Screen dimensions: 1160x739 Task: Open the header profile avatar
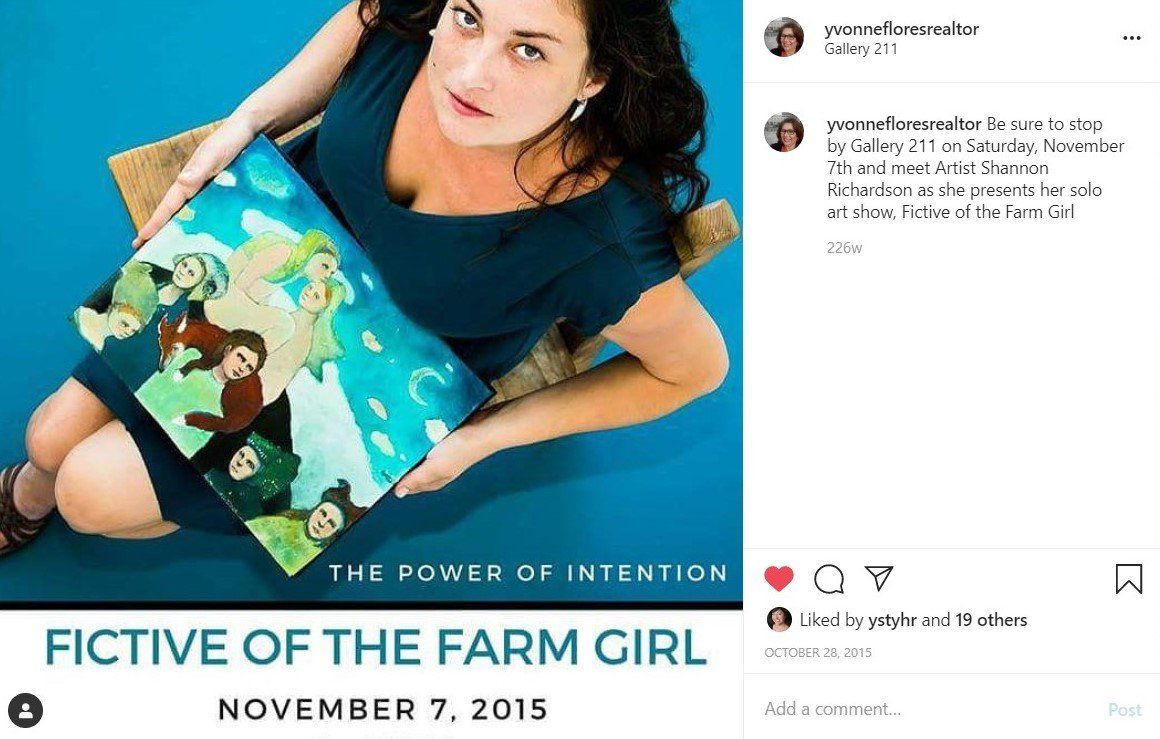(783, 37)
